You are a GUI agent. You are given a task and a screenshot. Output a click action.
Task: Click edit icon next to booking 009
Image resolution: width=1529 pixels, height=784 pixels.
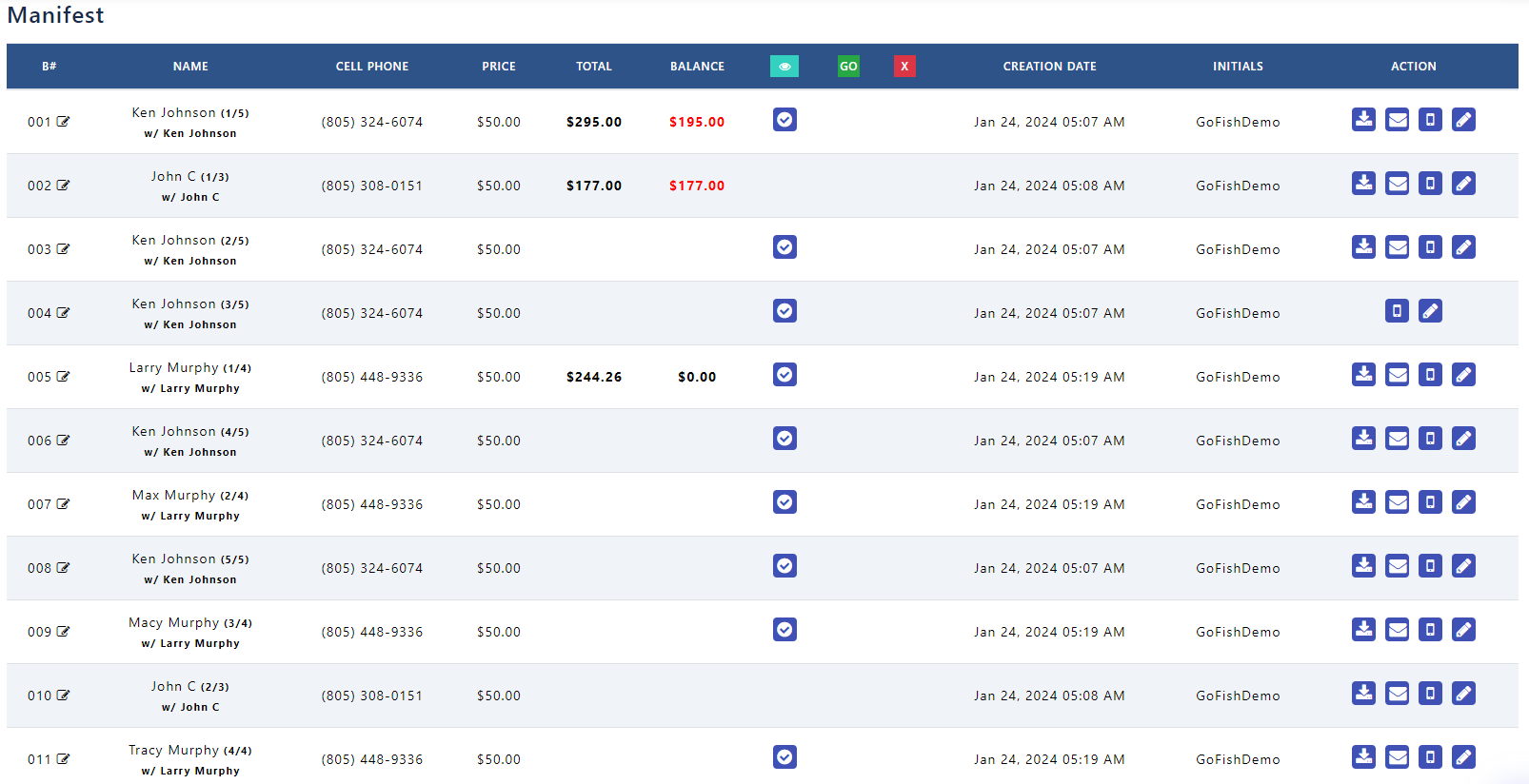[x=63, y=632]
